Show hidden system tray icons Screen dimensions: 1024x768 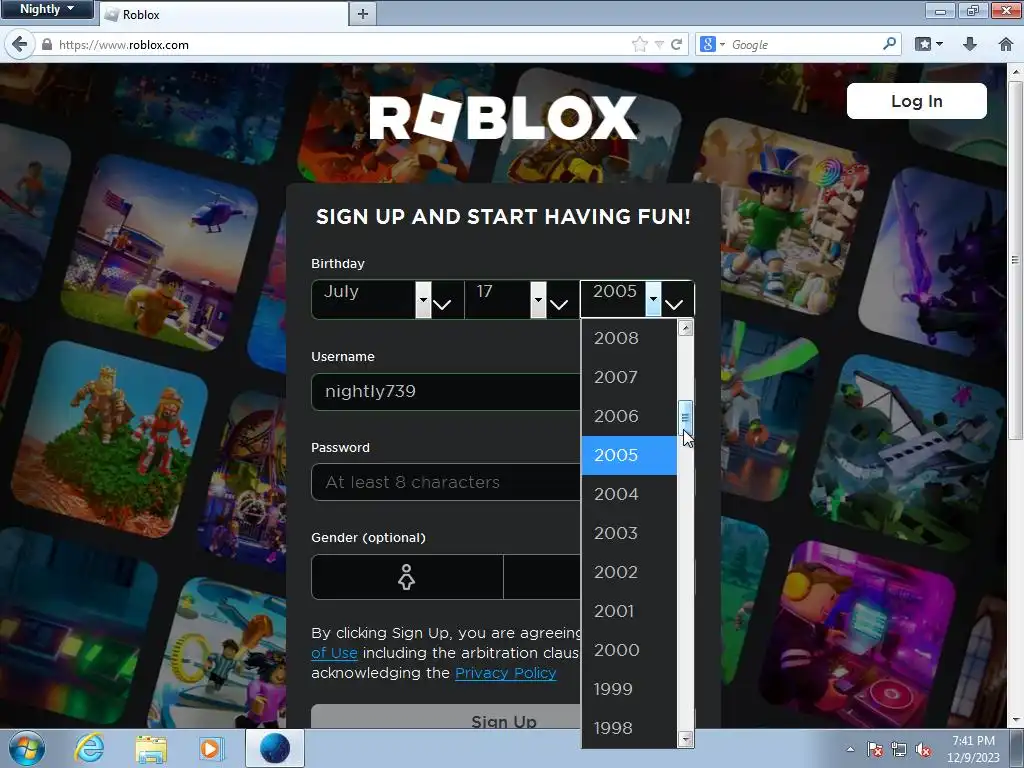(850, 750)
